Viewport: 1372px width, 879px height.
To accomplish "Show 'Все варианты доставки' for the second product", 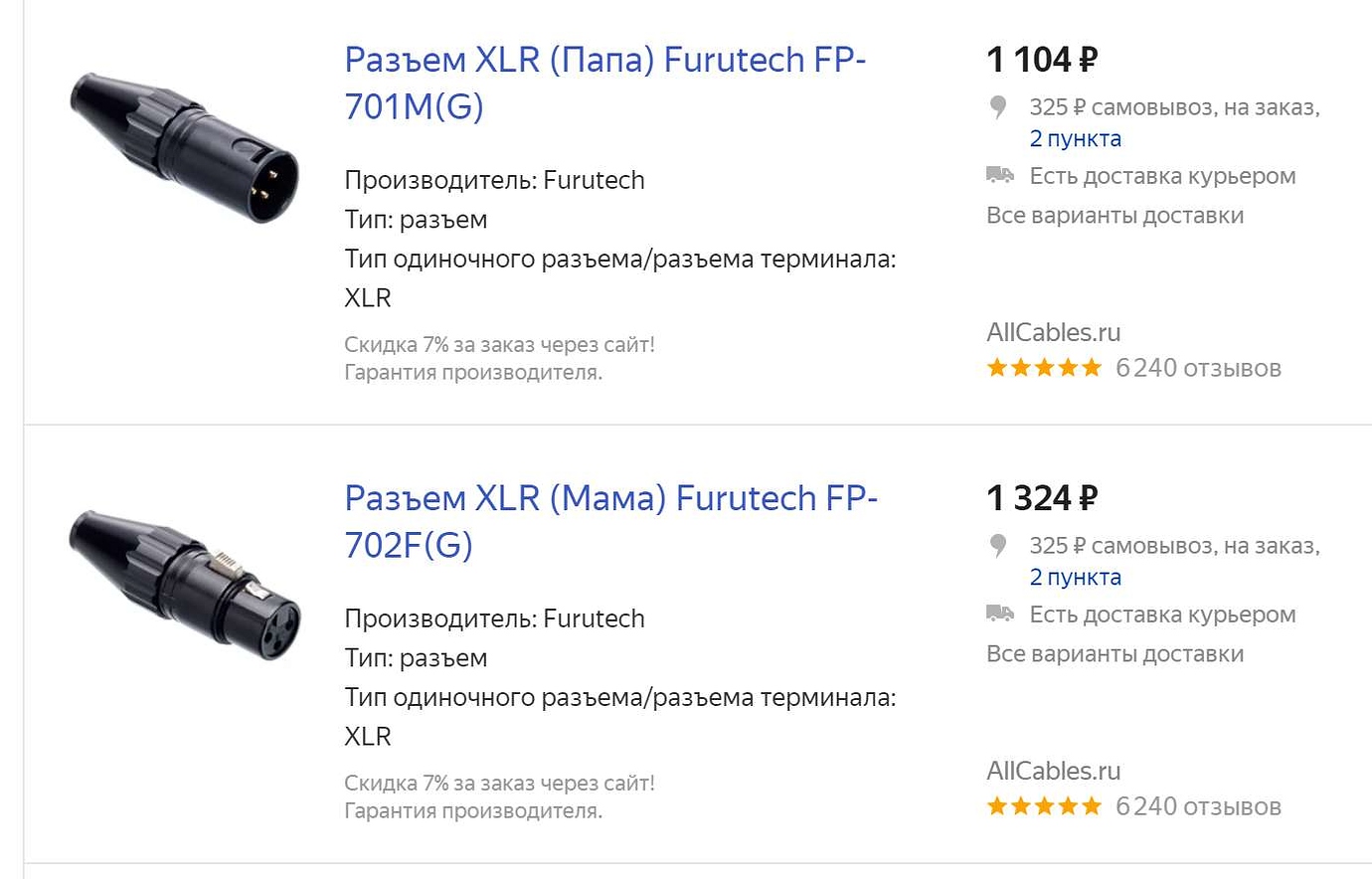I will [1115, 654].
